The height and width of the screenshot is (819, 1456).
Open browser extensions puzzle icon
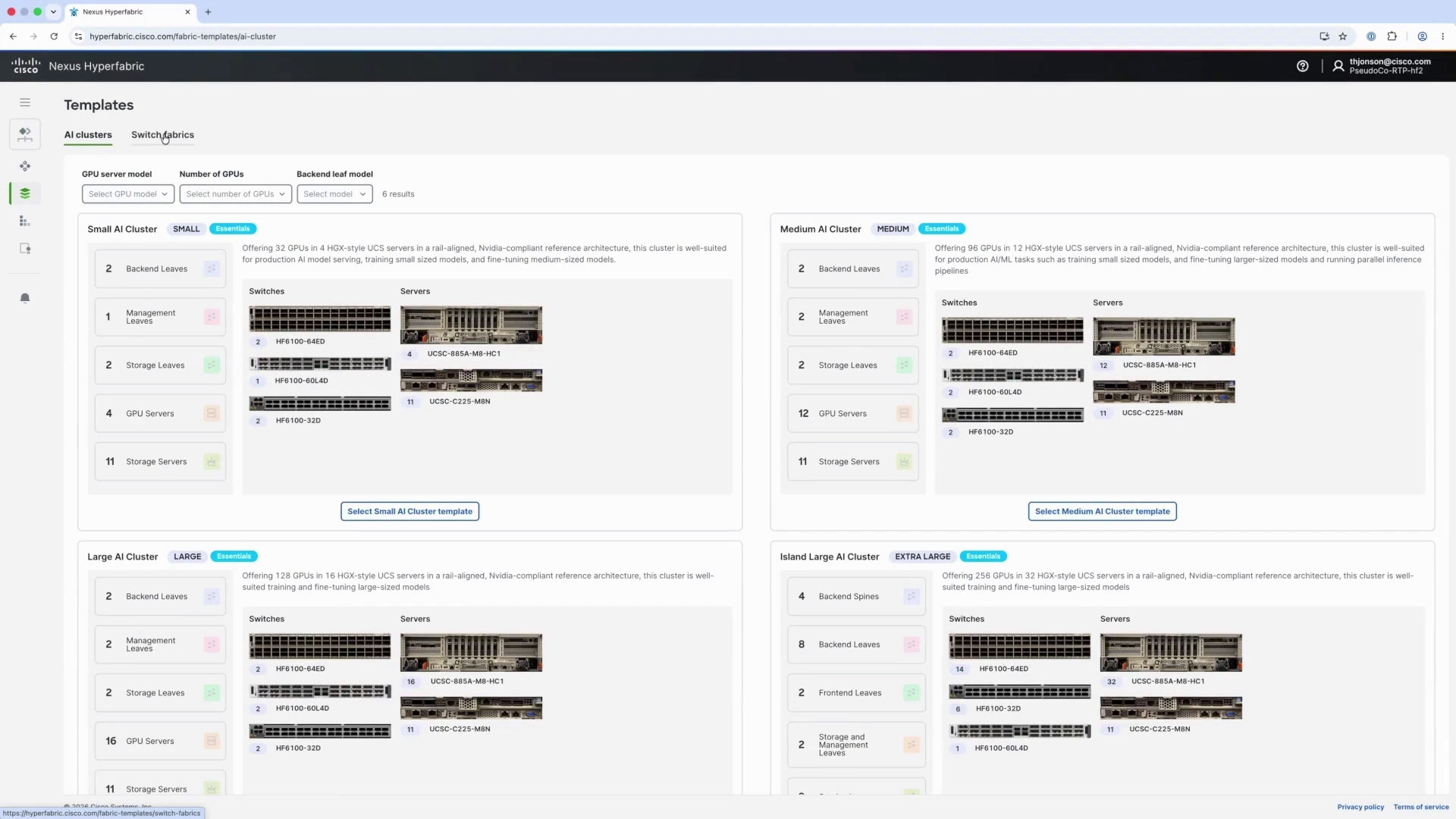(1392, 36)
